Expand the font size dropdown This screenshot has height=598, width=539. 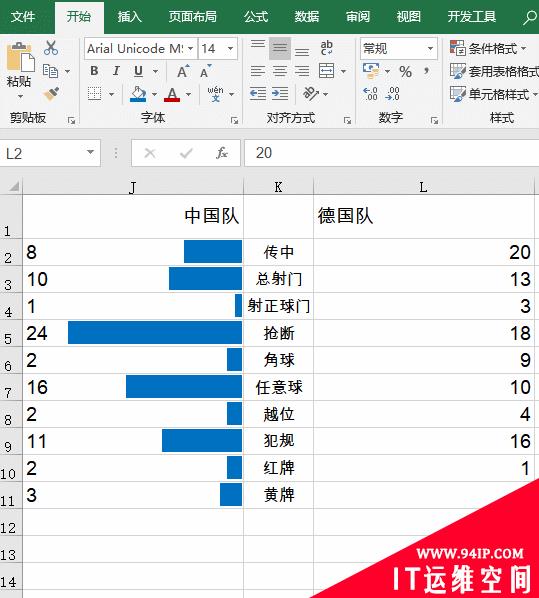(230, 49)
